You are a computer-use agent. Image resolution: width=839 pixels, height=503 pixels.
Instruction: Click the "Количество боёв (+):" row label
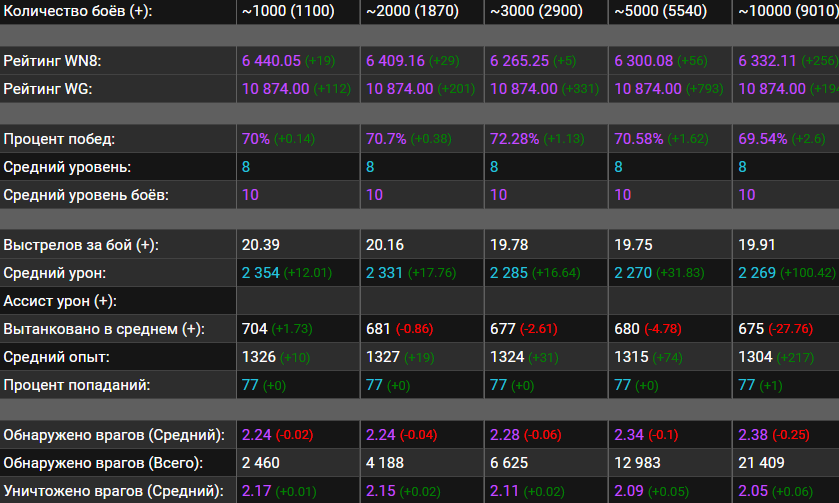(78, 11)
